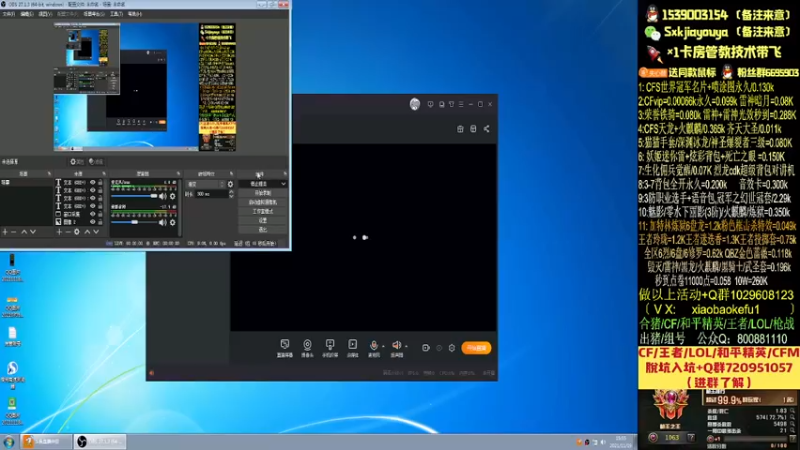The width and height of the screenshot is (800, 450).
Task: Select the 窗口采集 source row
Action: point(79,214)
